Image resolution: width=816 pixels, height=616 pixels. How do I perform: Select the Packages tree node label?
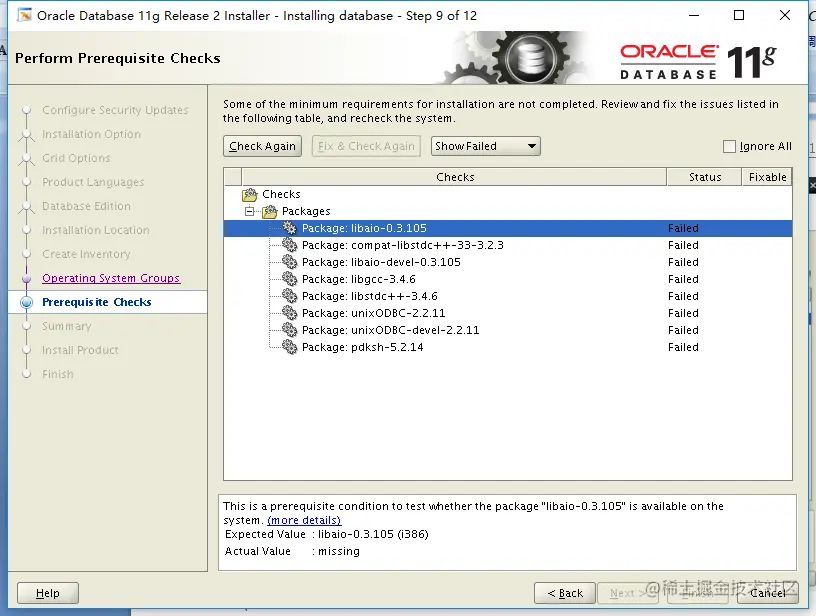tap(306, 211)
